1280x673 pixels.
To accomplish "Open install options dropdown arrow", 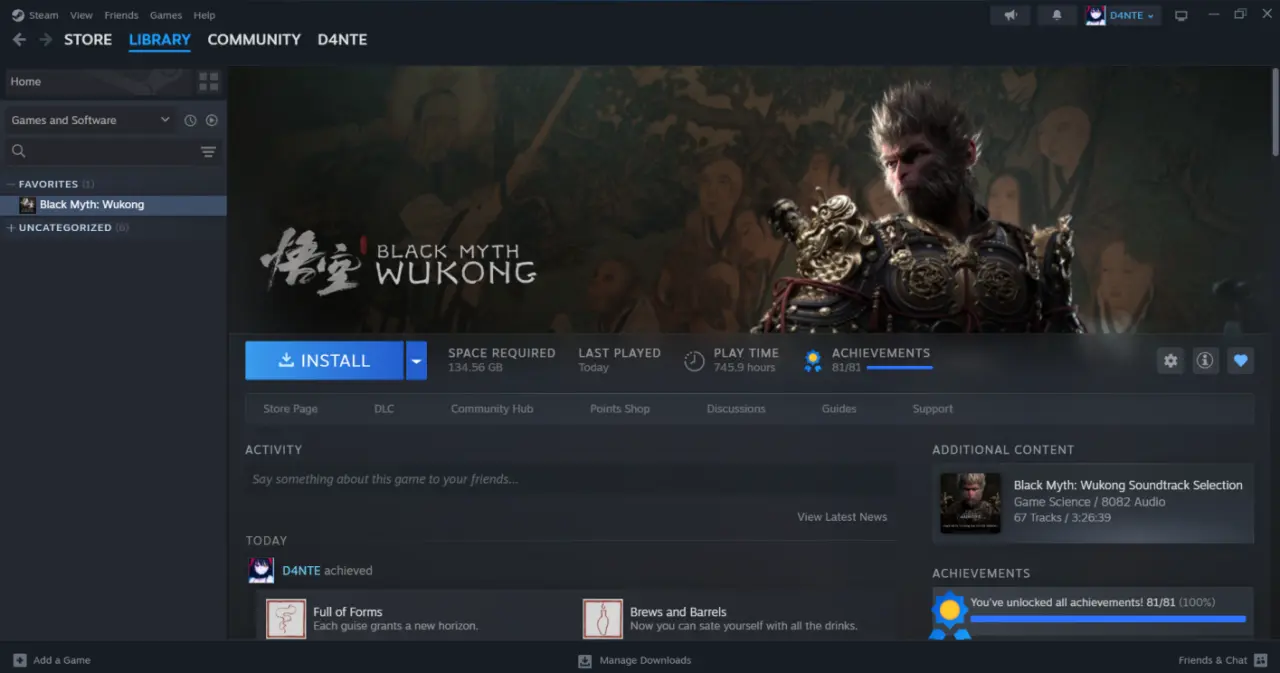I will tap(416, 361).
